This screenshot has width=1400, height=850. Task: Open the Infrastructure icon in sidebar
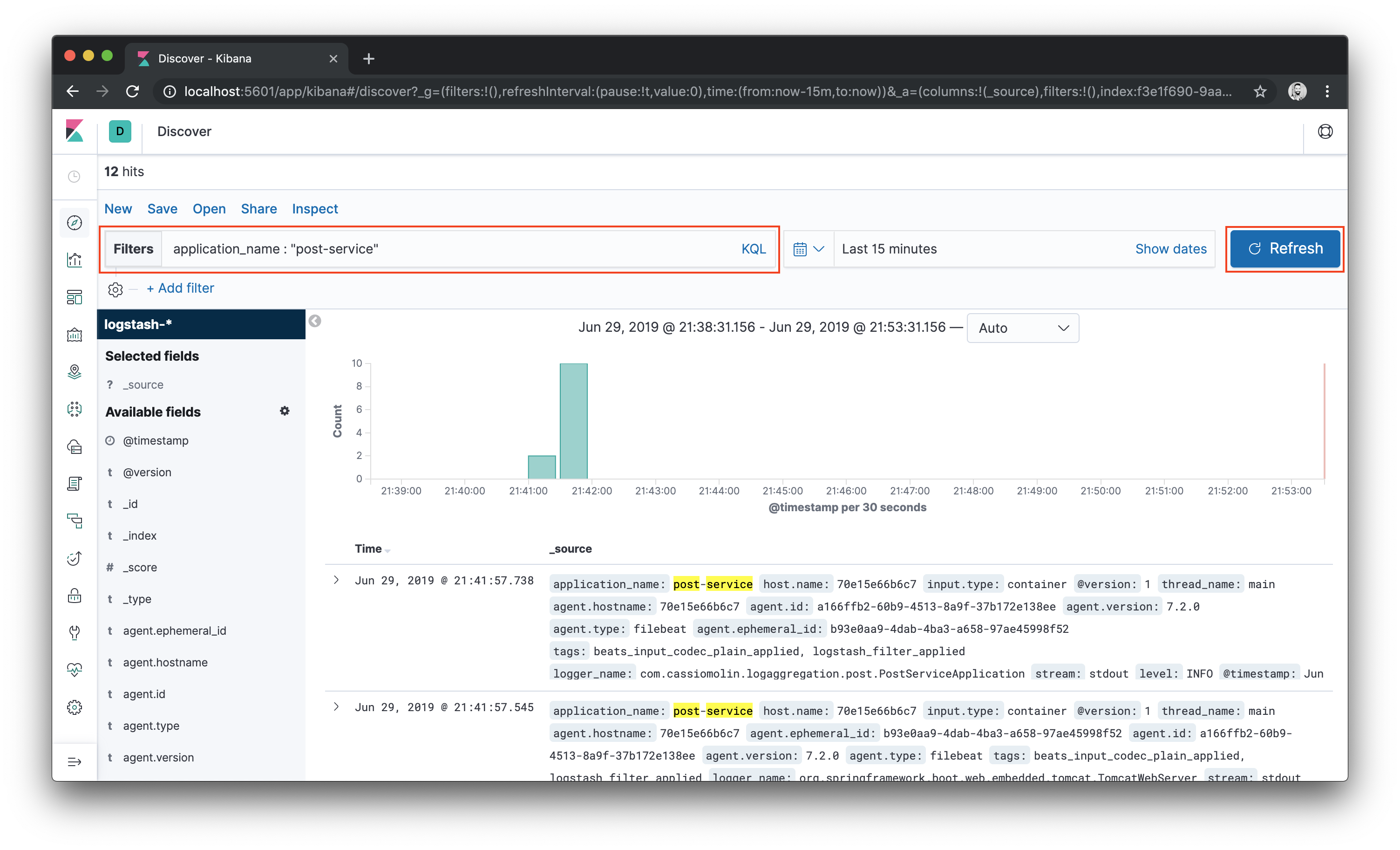pos(75,447)
